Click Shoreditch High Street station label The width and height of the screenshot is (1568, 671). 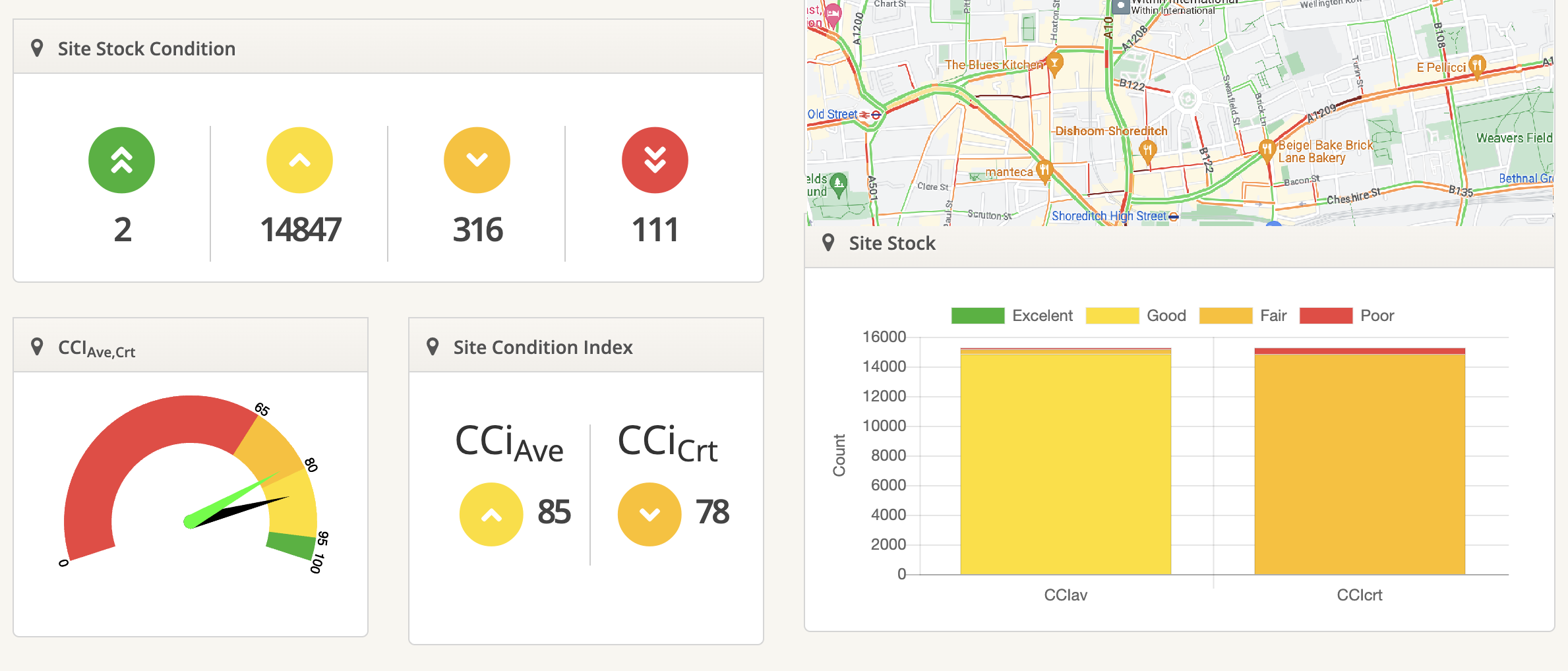[x=1109, y=216]
